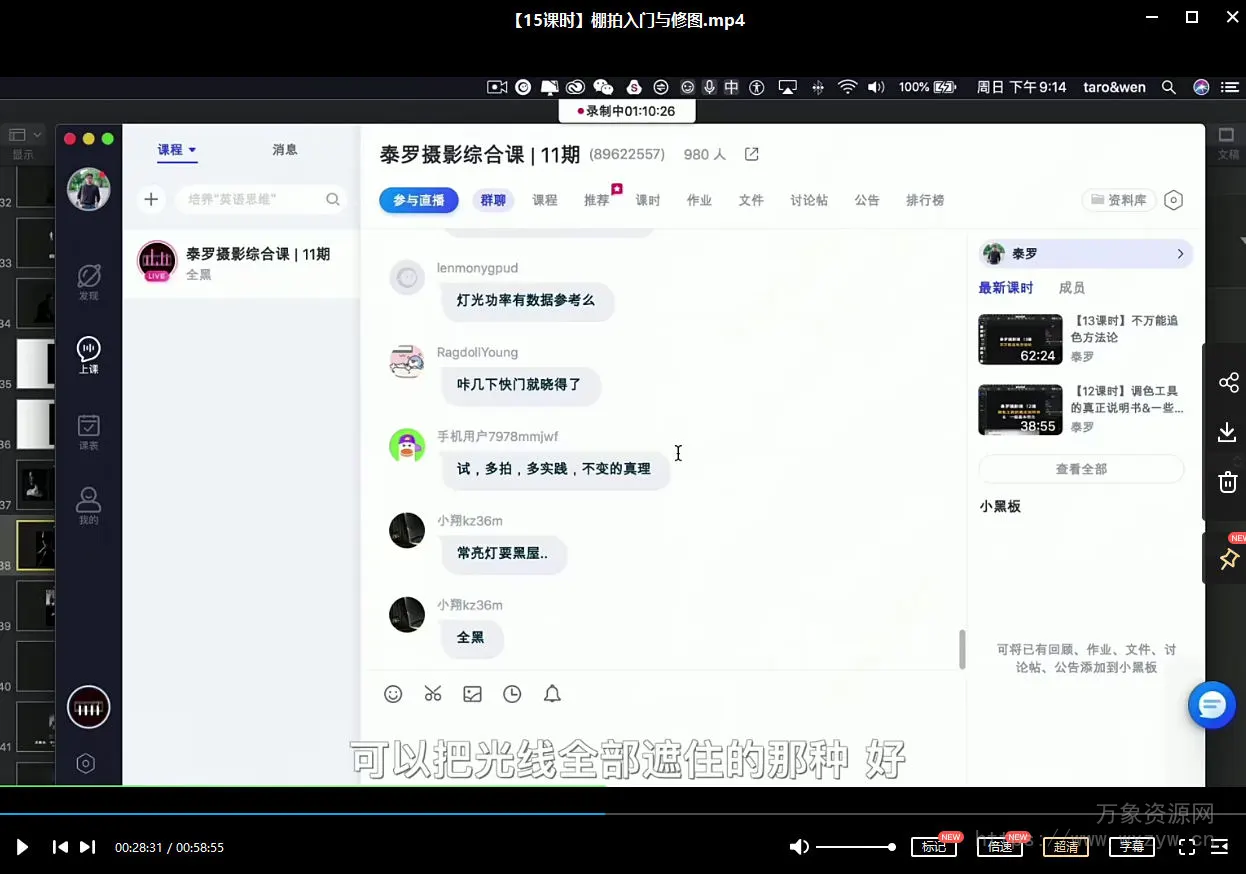
Task: Open chat history clock icon
Action: coord(512,694)
